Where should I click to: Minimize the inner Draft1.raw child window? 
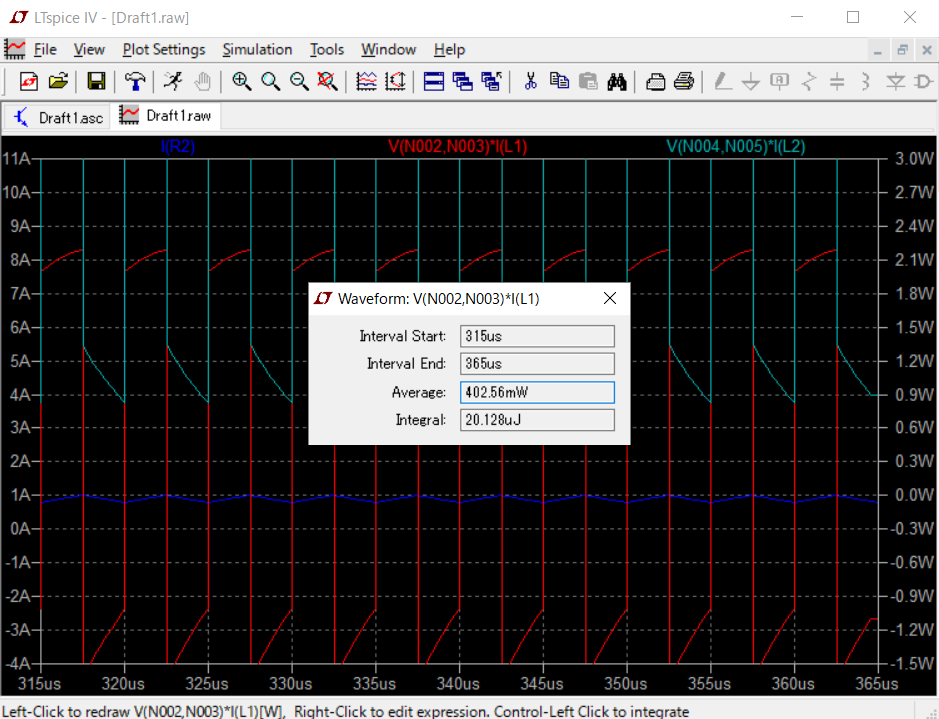(x=878, y=50)
